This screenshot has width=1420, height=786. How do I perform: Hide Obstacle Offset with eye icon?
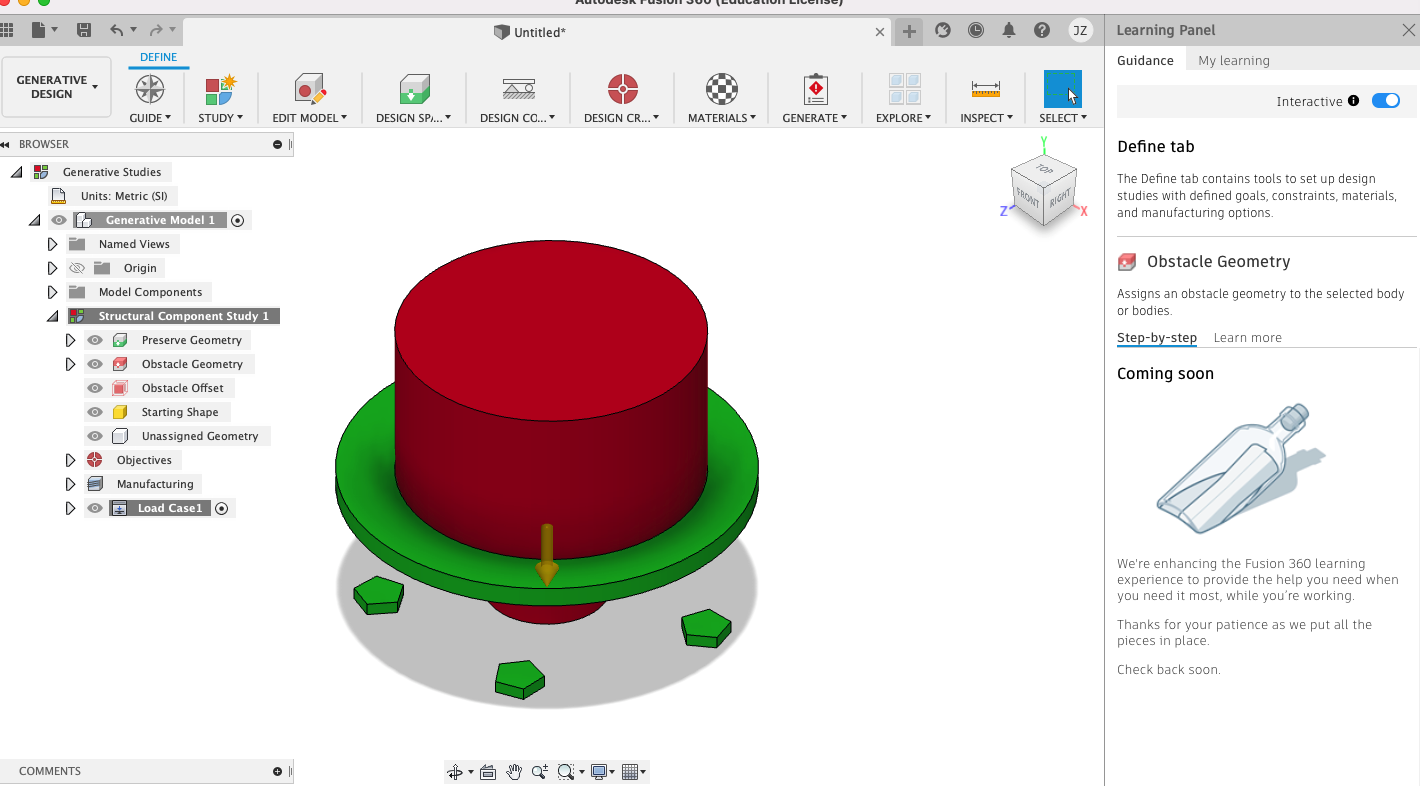click(95, 388)
